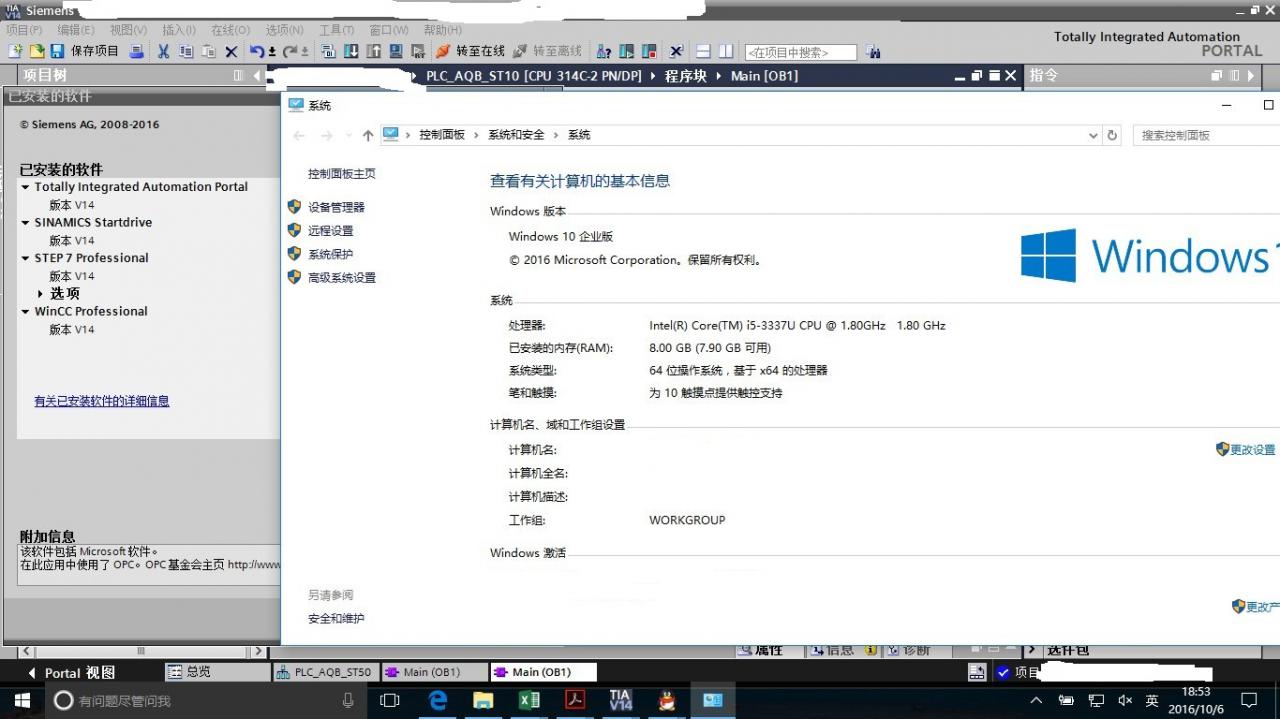Viewport: 1280px width, 719px height.
Task: Open Microsoft Edge from the taskbar
Action: [x=438, y=700]
